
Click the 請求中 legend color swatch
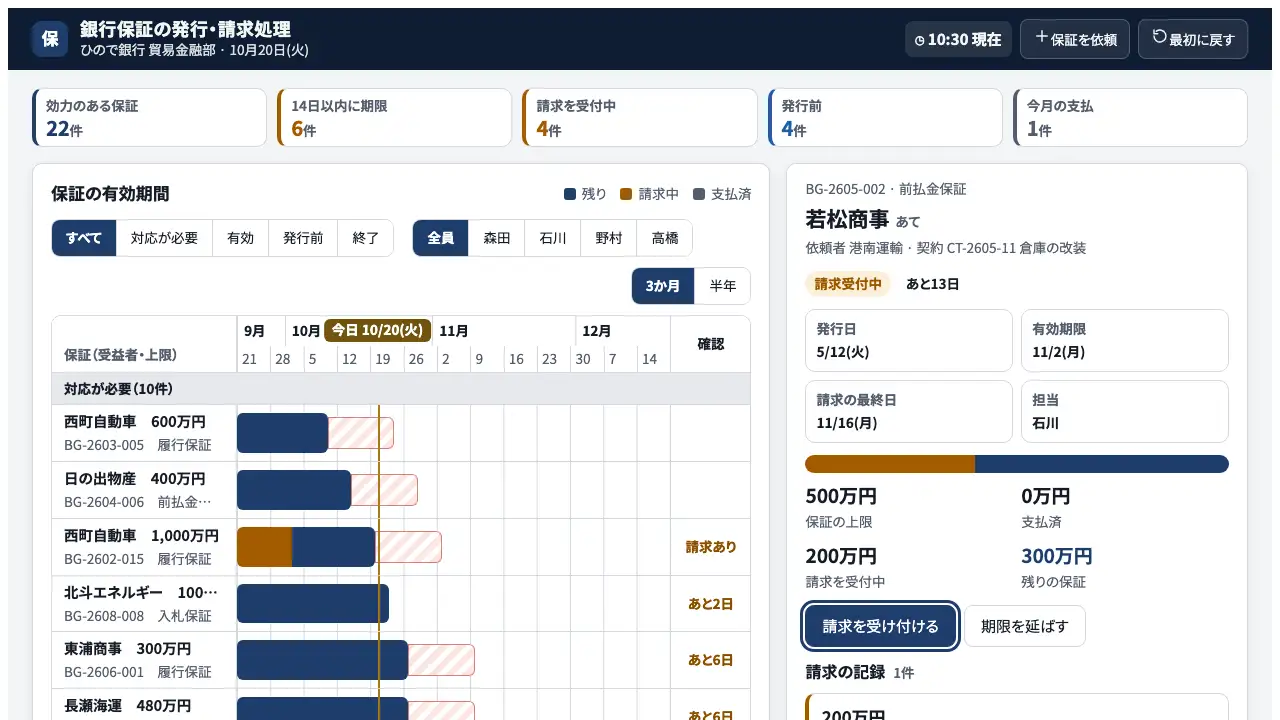point(626,194)
